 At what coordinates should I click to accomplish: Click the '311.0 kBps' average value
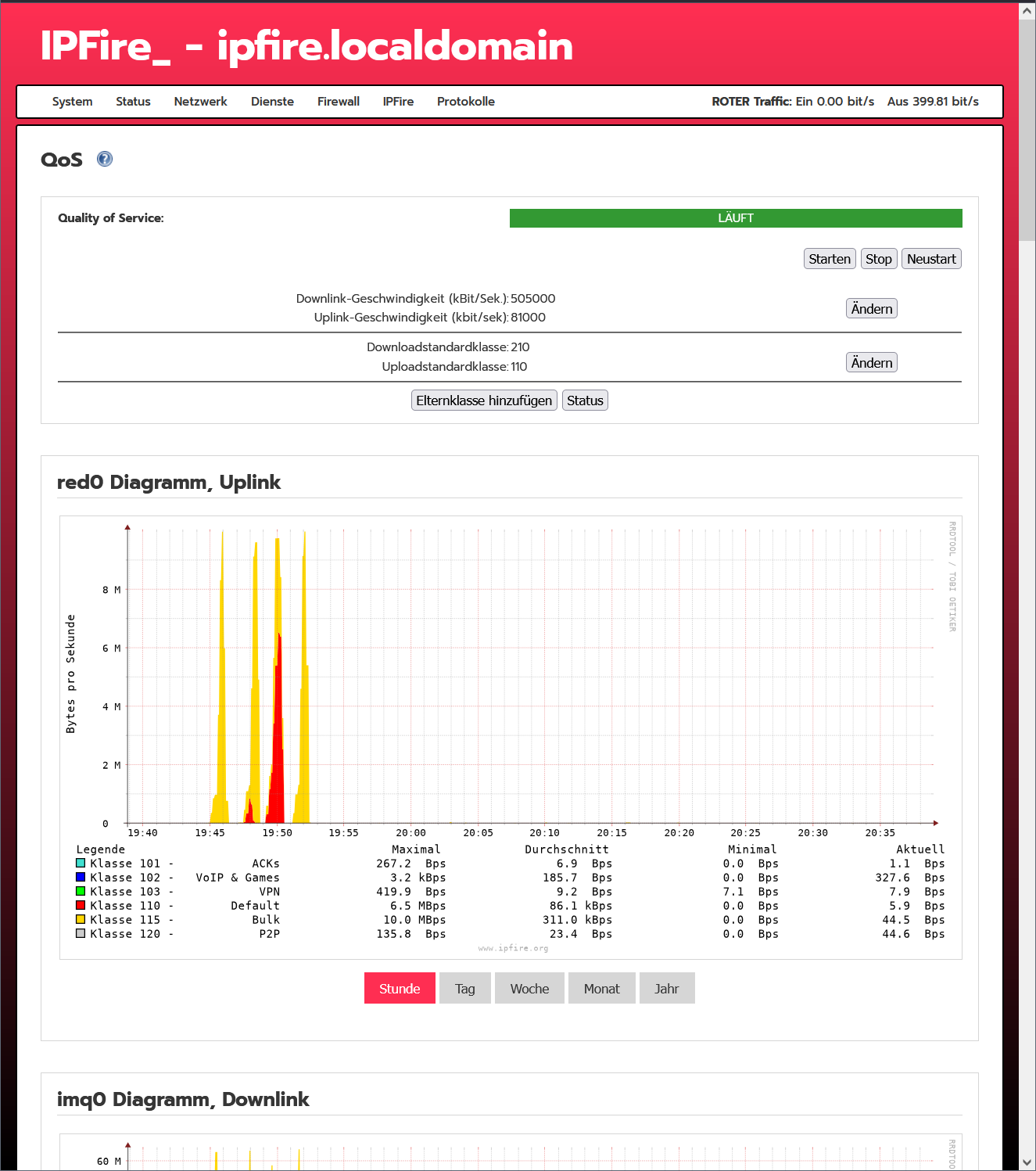coord(577,920)
